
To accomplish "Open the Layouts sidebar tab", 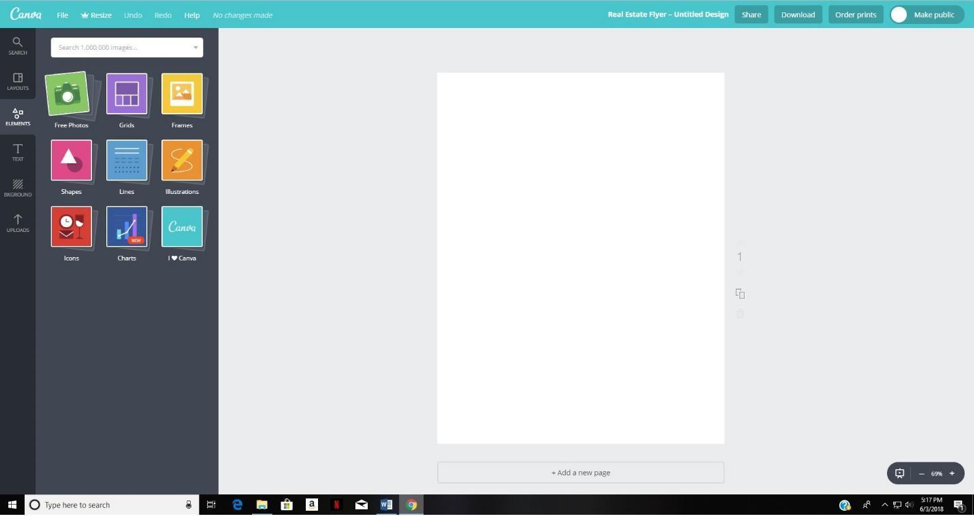I will [17, 81].
